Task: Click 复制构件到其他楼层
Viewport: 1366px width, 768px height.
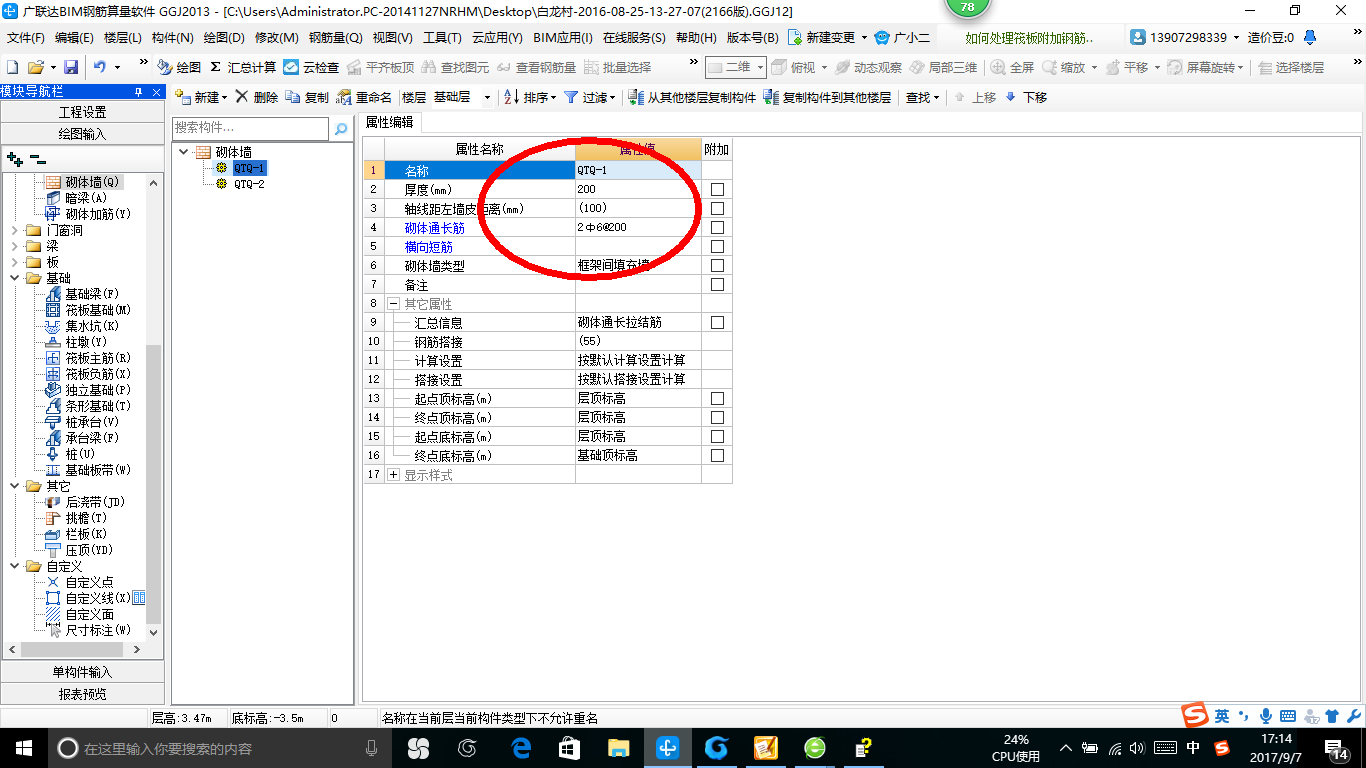Action: (x=827, y=97)
